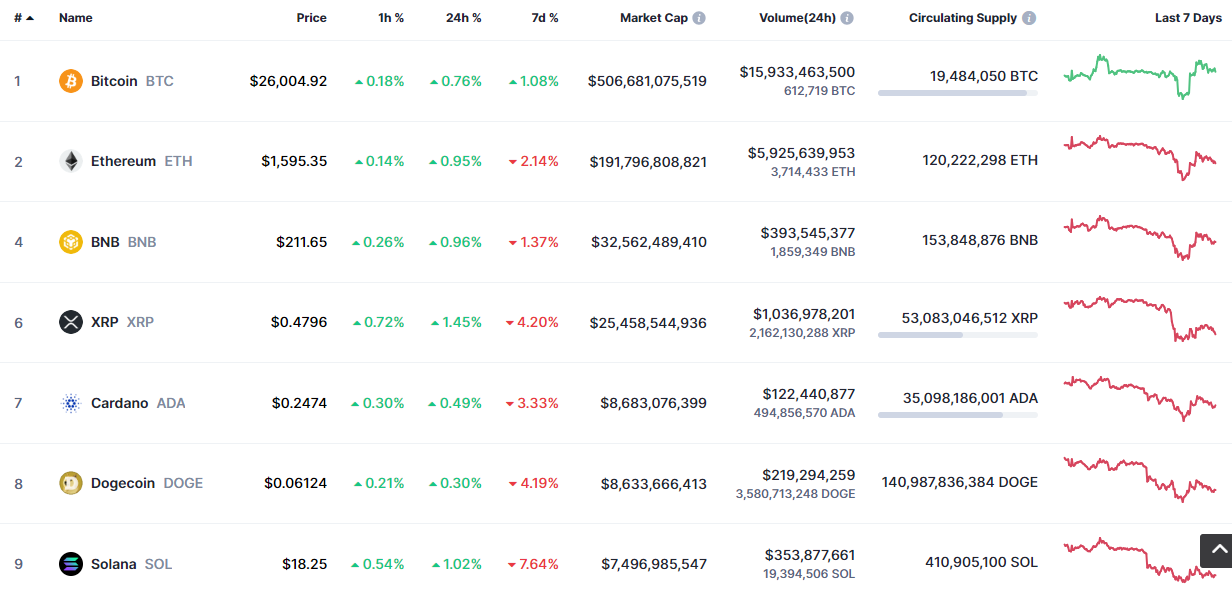The width and height of the screenshot is (1232, 592).
Task: Click XRP price $0.4796
Action: pyautogui.click(x=299, y=322)
